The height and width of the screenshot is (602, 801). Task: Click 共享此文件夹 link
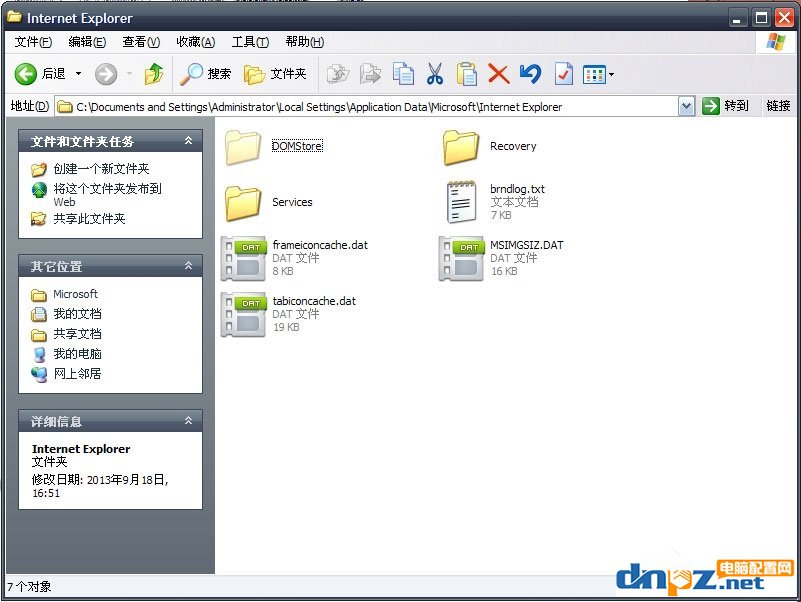(x=89, y=219)
